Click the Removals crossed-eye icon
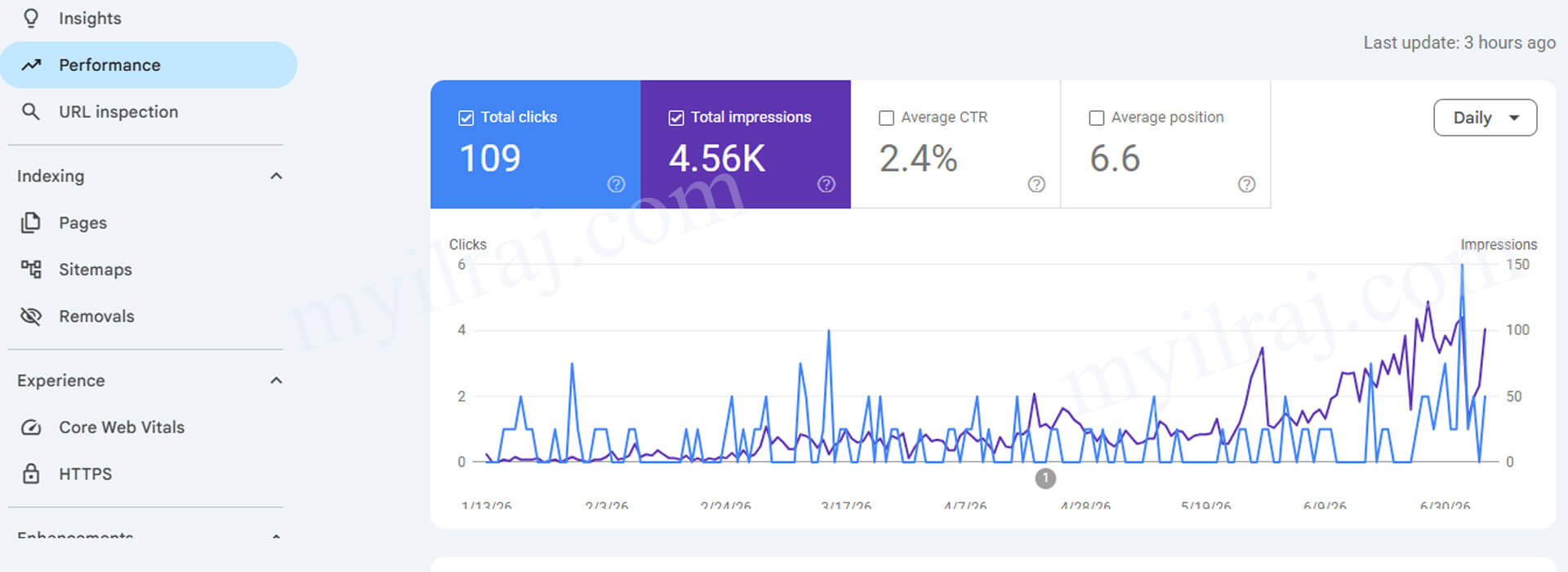 [x=31, y=316]
